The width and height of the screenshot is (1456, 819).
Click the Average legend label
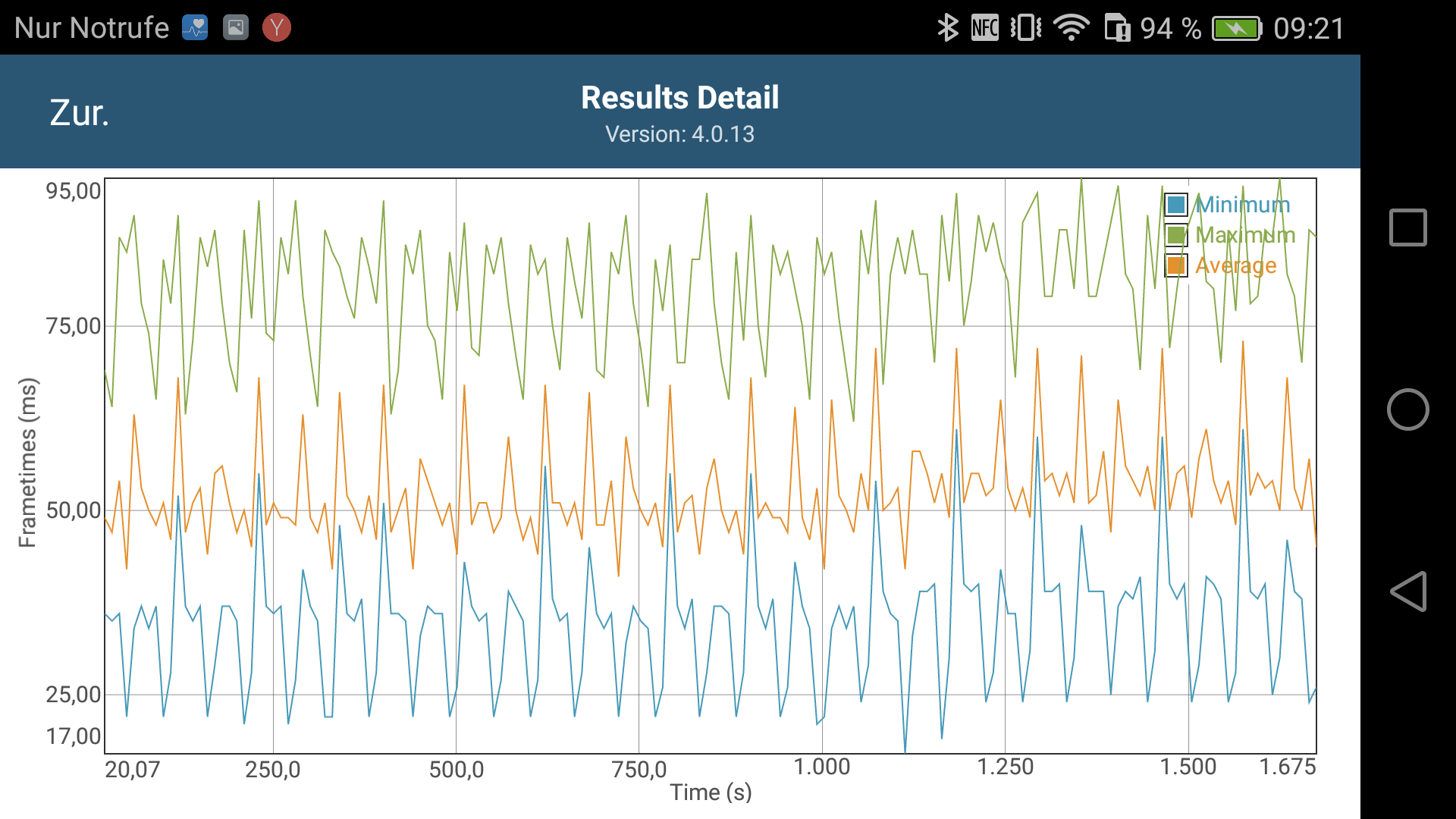1236,265
